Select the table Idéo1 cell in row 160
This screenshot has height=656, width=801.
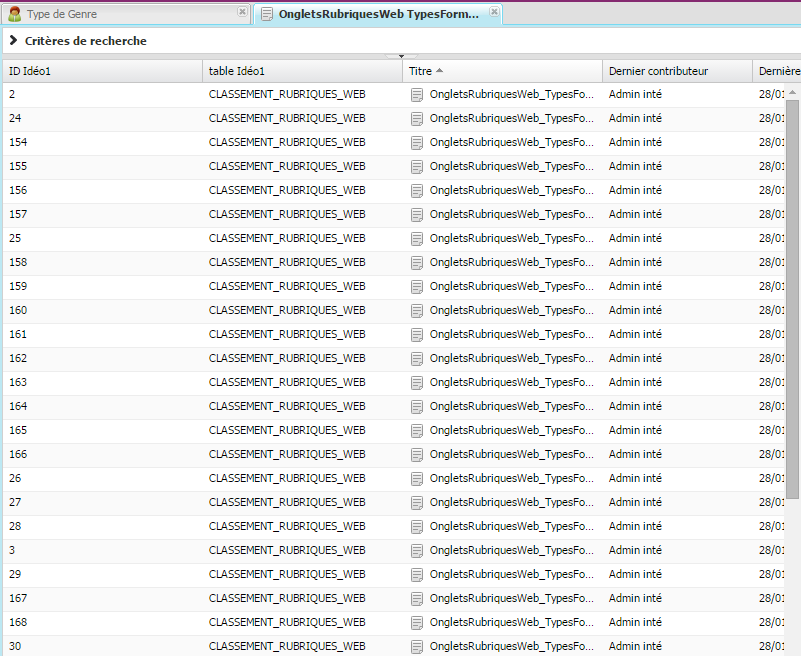[287, 310]
